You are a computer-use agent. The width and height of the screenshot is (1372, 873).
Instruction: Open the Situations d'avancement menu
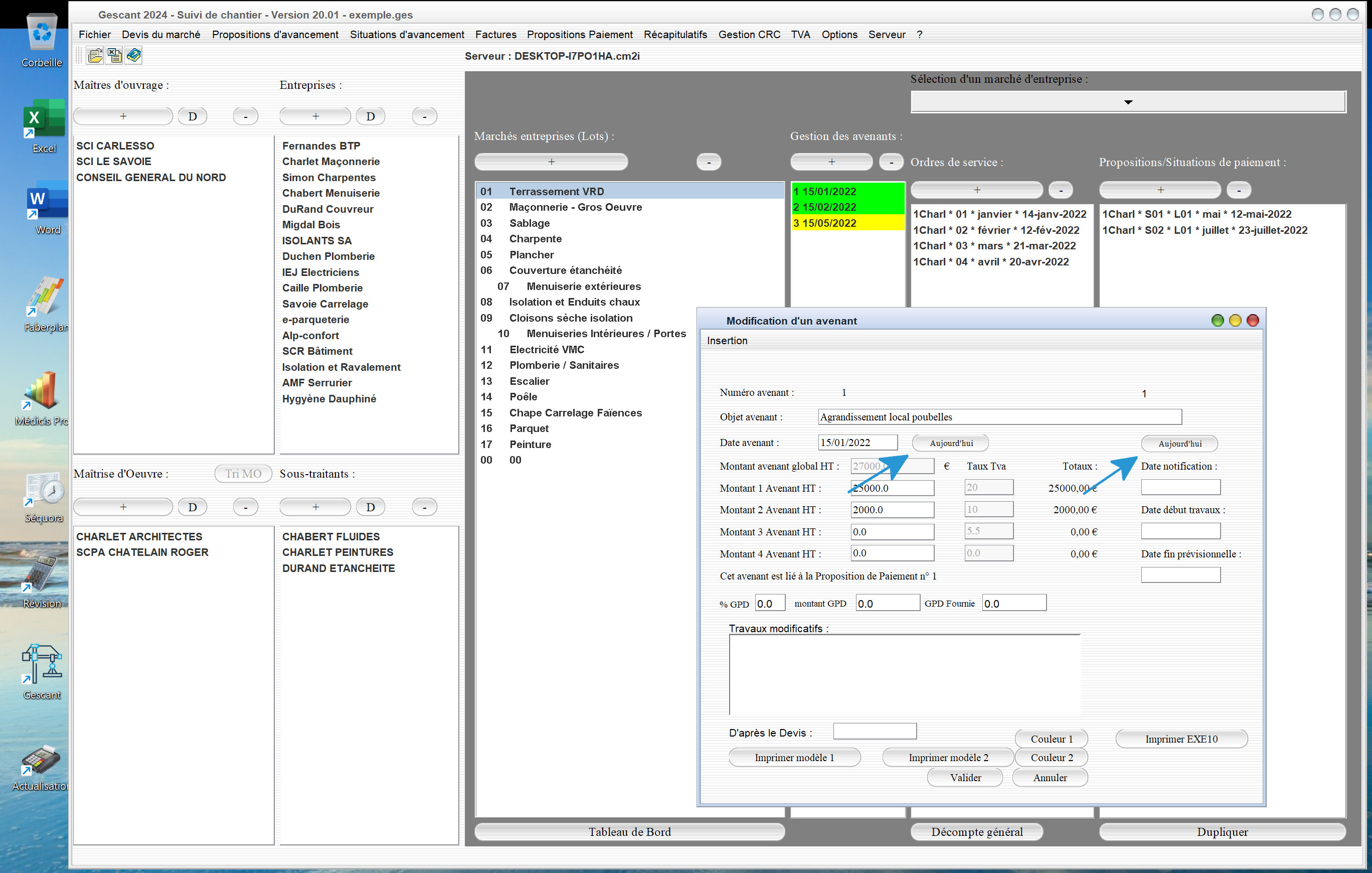(x=407, y=34)
